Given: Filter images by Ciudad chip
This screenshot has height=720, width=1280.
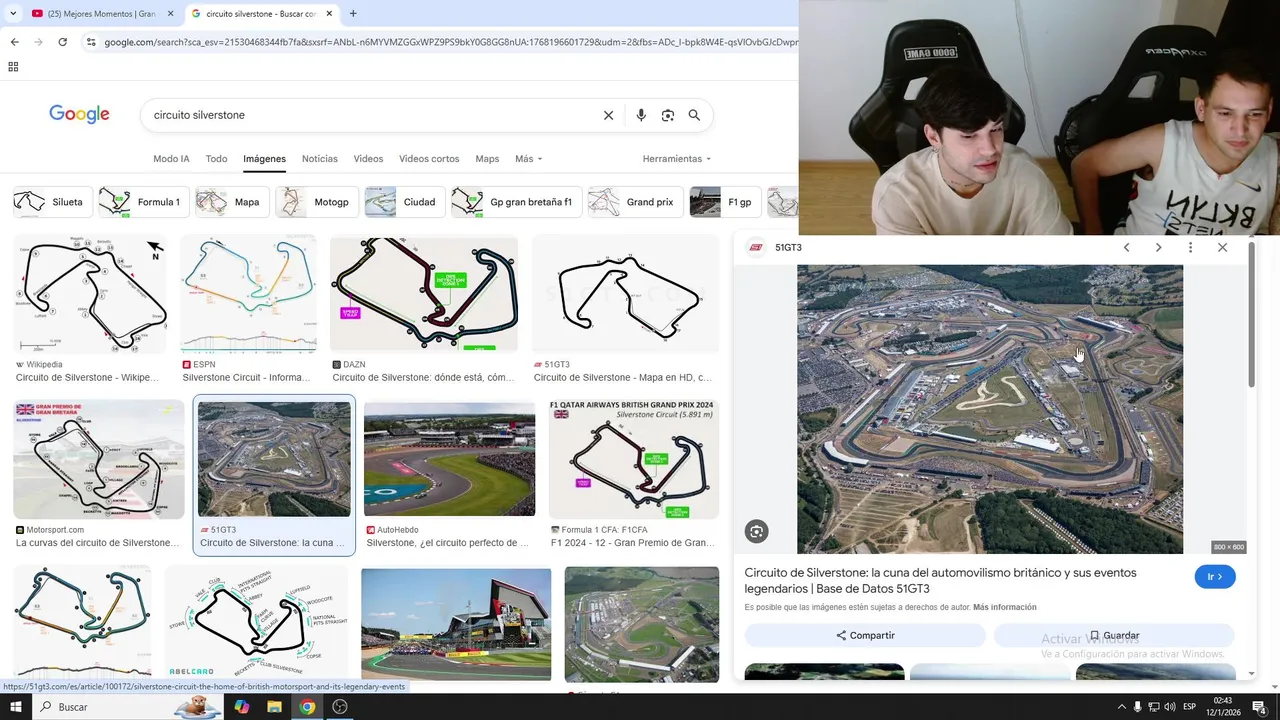Looking at the screenshot, I should point(405,202).
